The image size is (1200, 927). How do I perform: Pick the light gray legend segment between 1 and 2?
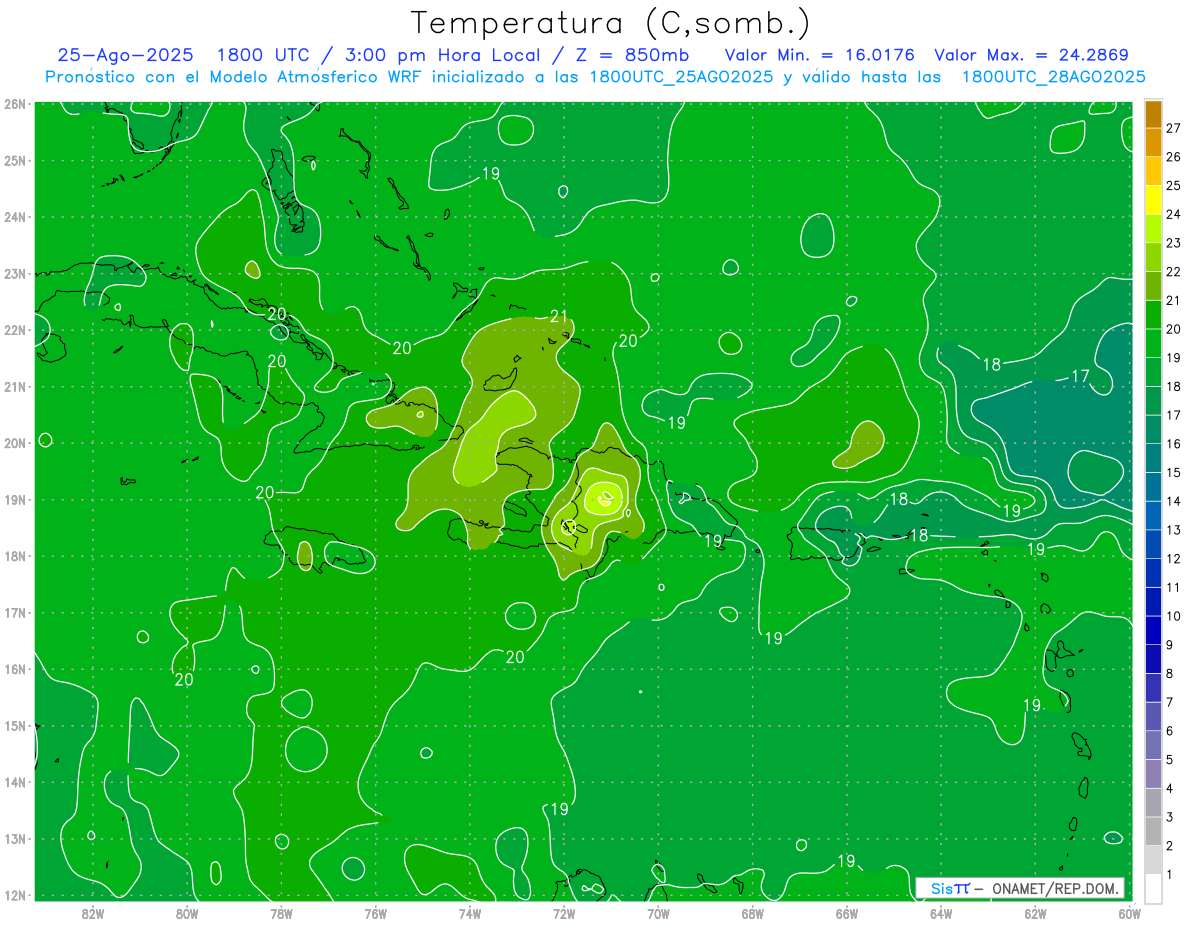(1153, 860)
